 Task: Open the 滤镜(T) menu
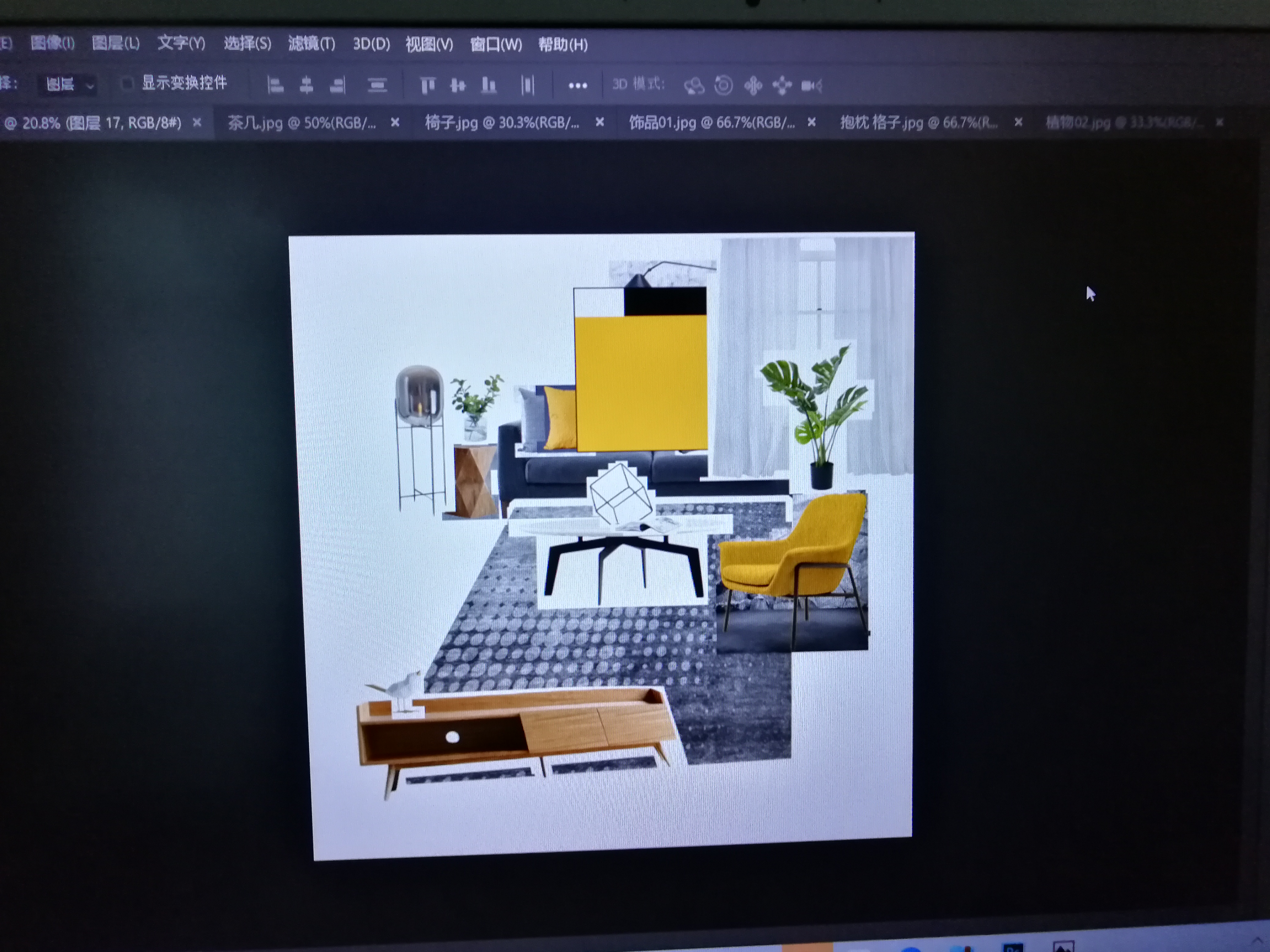point(312,44)
